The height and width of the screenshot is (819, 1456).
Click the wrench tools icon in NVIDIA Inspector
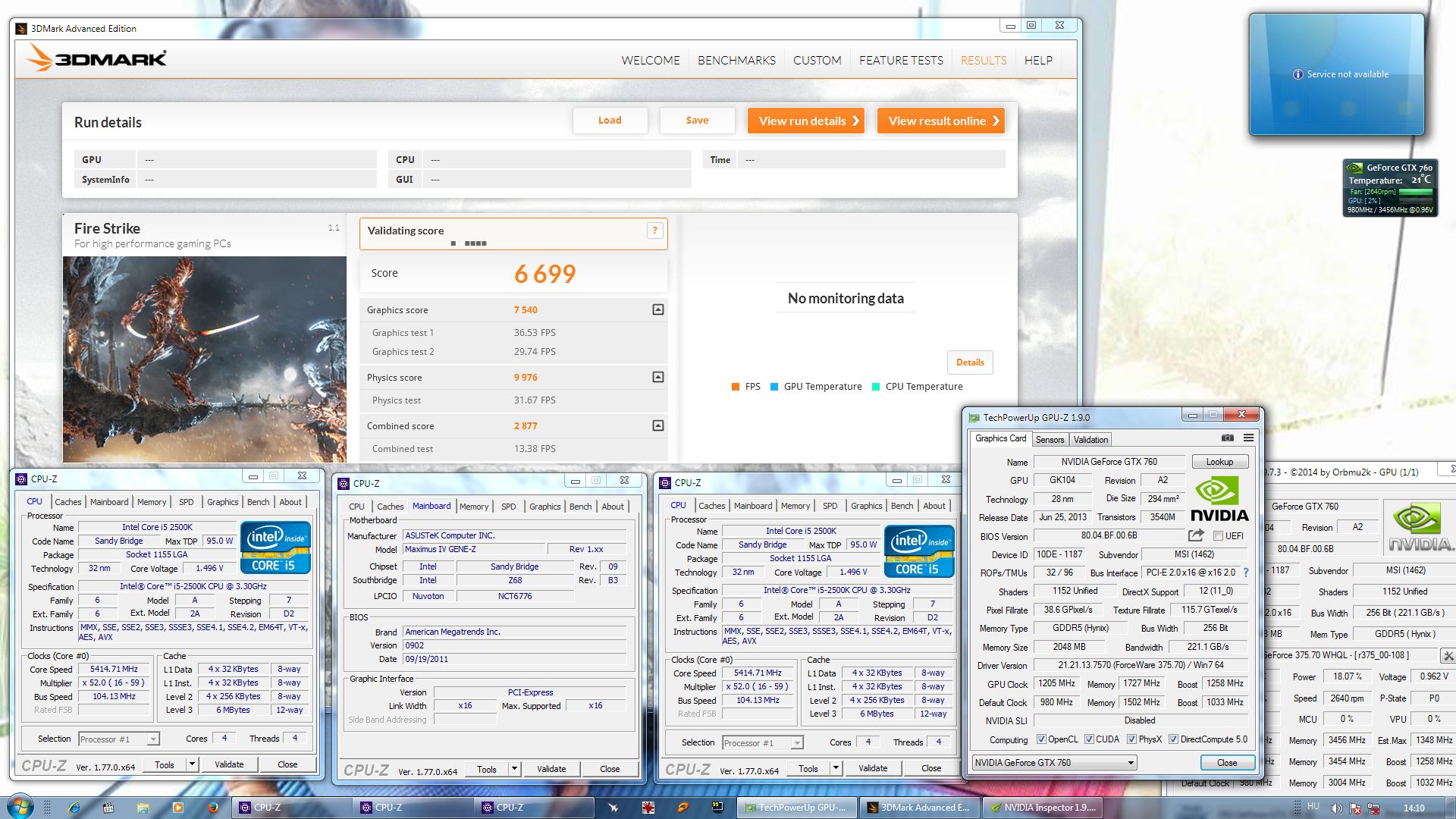pyautogui.click(x=1448, y=656)
